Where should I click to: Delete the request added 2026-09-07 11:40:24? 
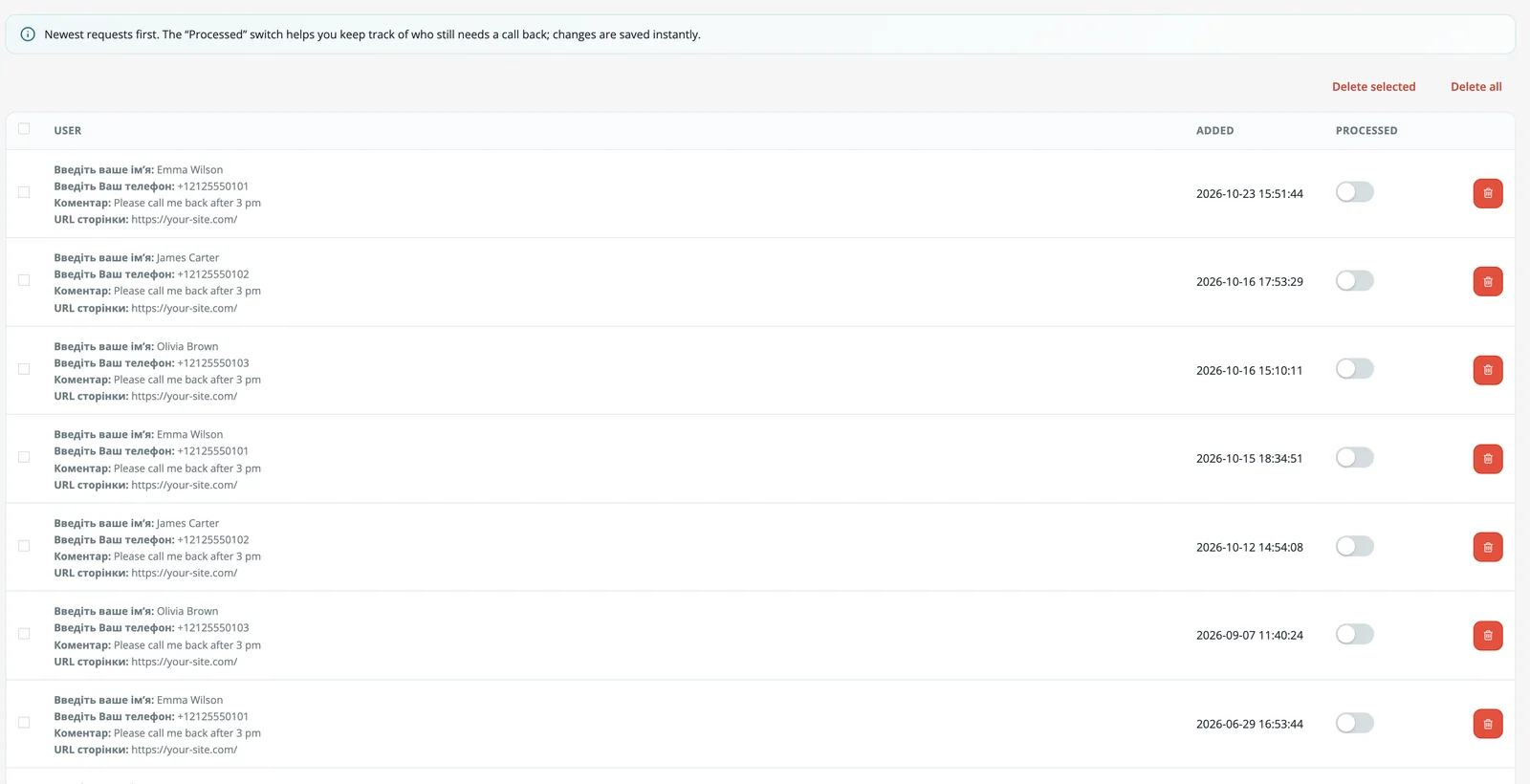1487,636
